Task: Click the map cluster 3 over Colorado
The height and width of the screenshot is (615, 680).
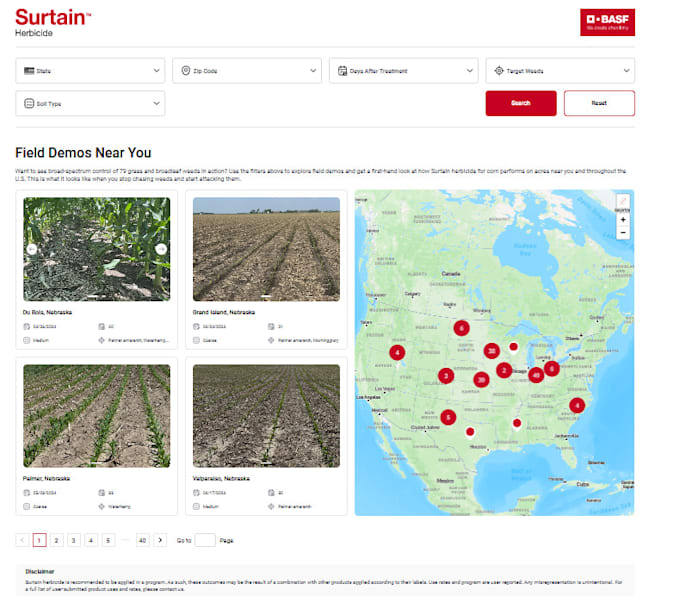Action: click(446, 376)
